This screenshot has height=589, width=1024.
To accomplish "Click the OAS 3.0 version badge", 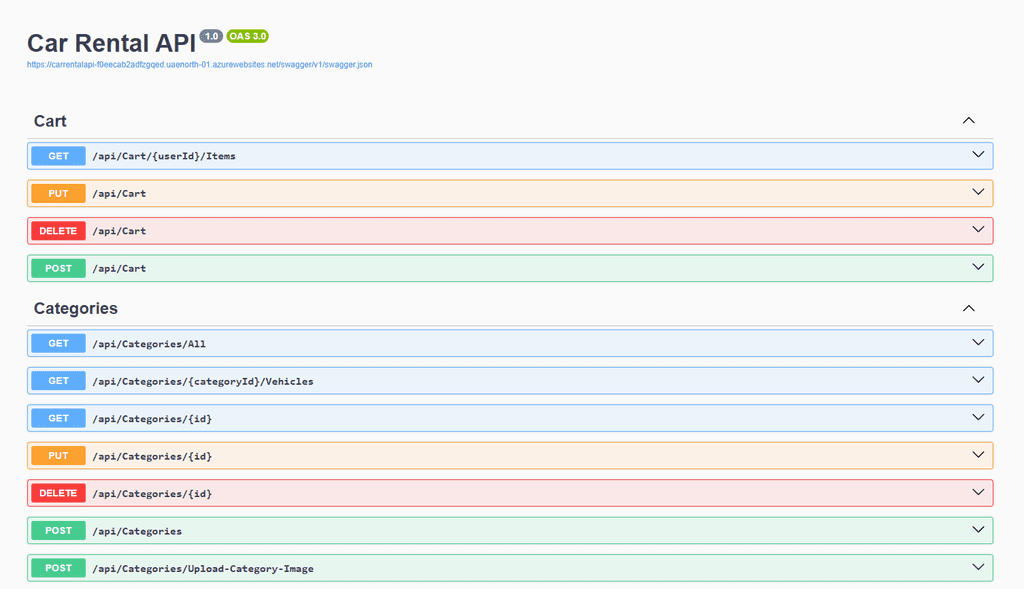I will 247,36.
